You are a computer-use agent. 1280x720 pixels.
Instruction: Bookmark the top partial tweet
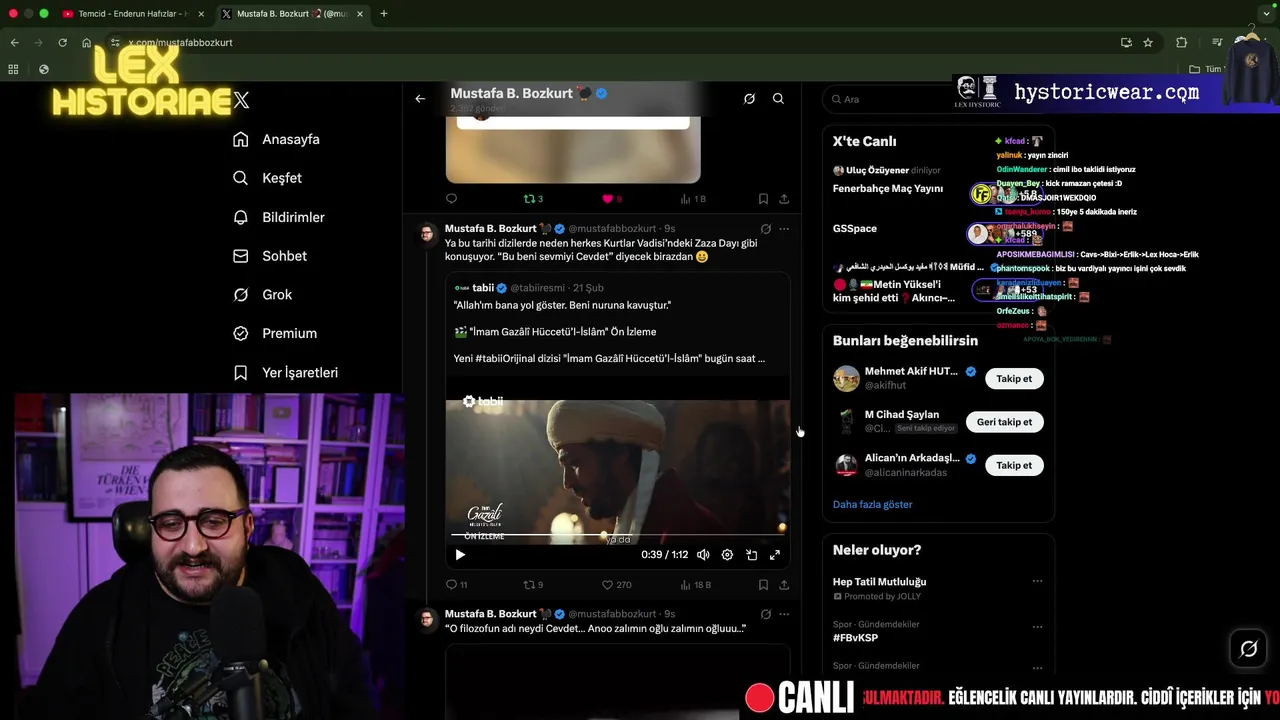(763, 199)
